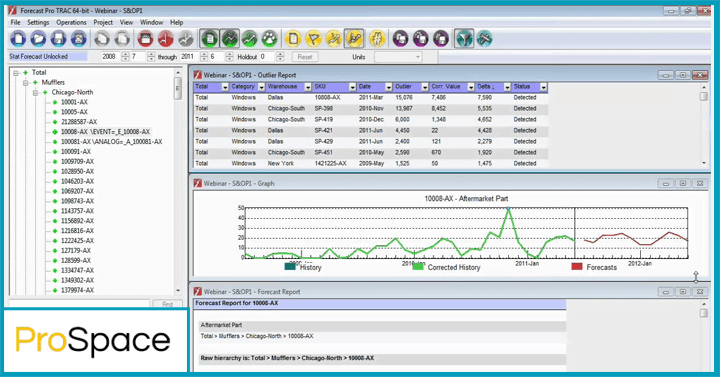Toggle the teal filter funnel icon
This screenshot has width=720, height=377.
point(464,39)
